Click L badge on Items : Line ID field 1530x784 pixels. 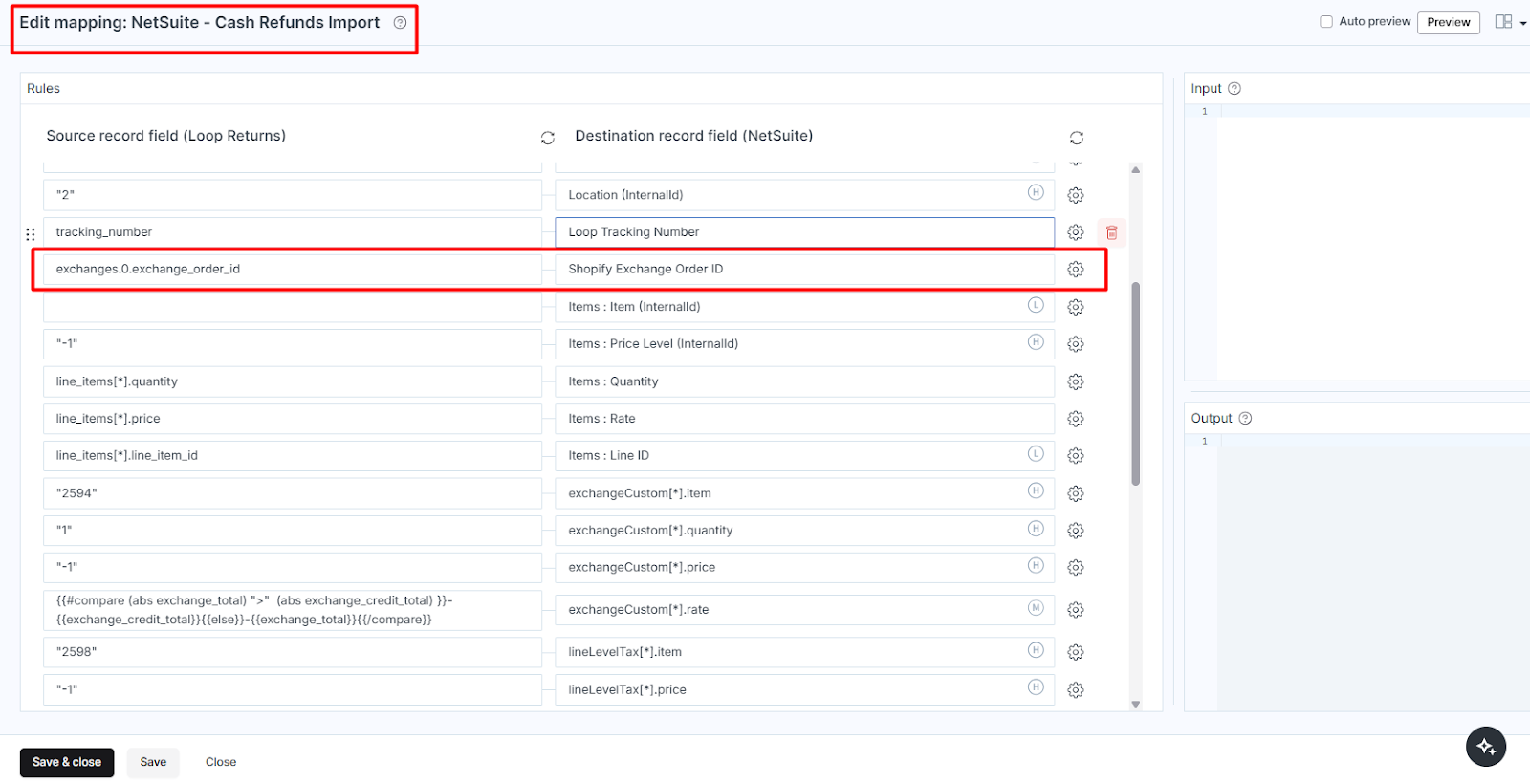pyautogui.click(x=1036, y=454)
